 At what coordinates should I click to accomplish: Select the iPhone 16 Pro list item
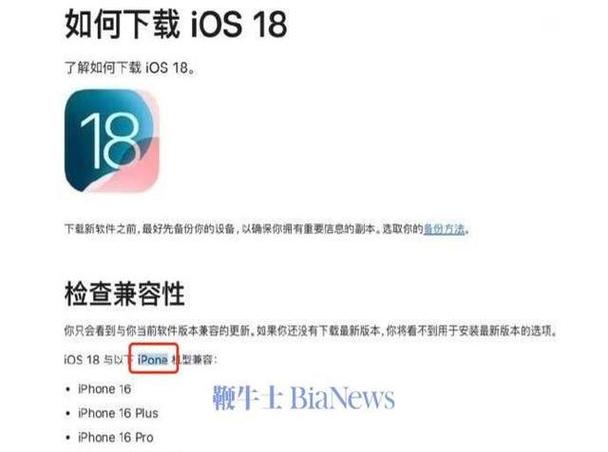[x=116, y=437]
